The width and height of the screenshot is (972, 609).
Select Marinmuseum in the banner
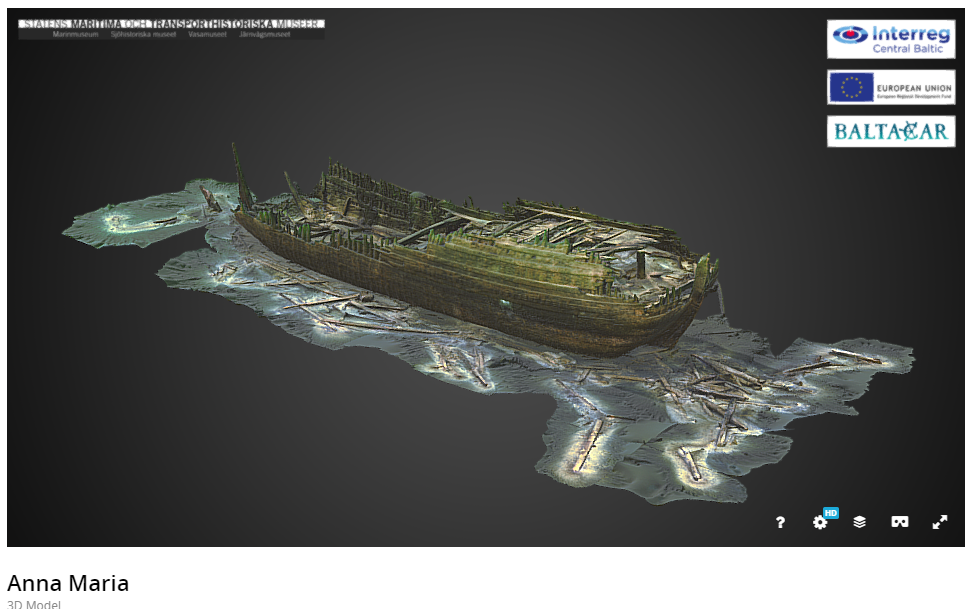75,34
